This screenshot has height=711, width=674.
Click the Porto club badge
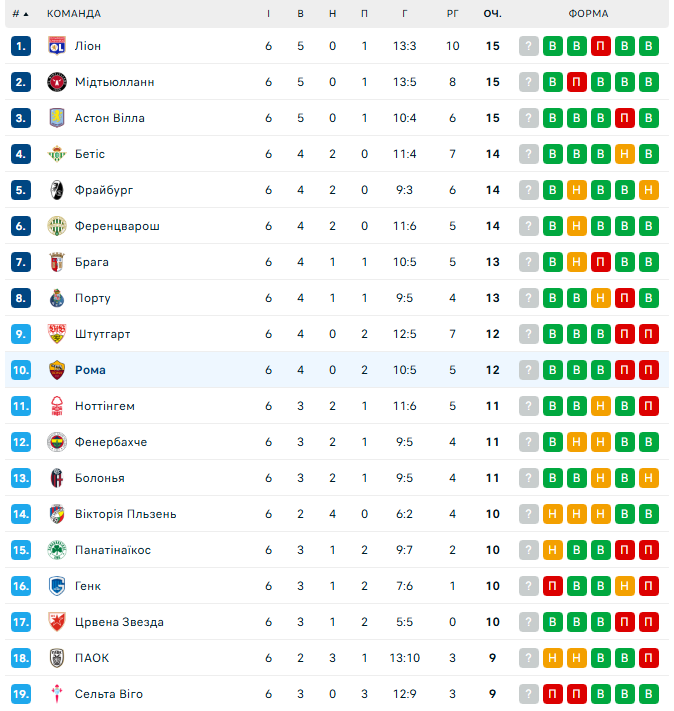tap(56, 298)
